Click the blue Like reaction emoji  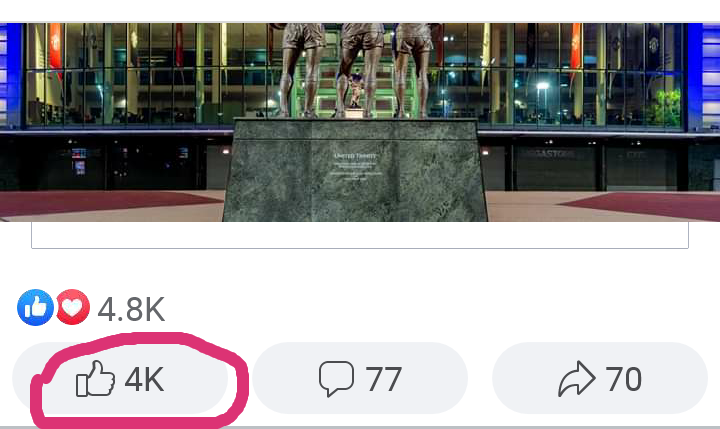click(35, 307)
